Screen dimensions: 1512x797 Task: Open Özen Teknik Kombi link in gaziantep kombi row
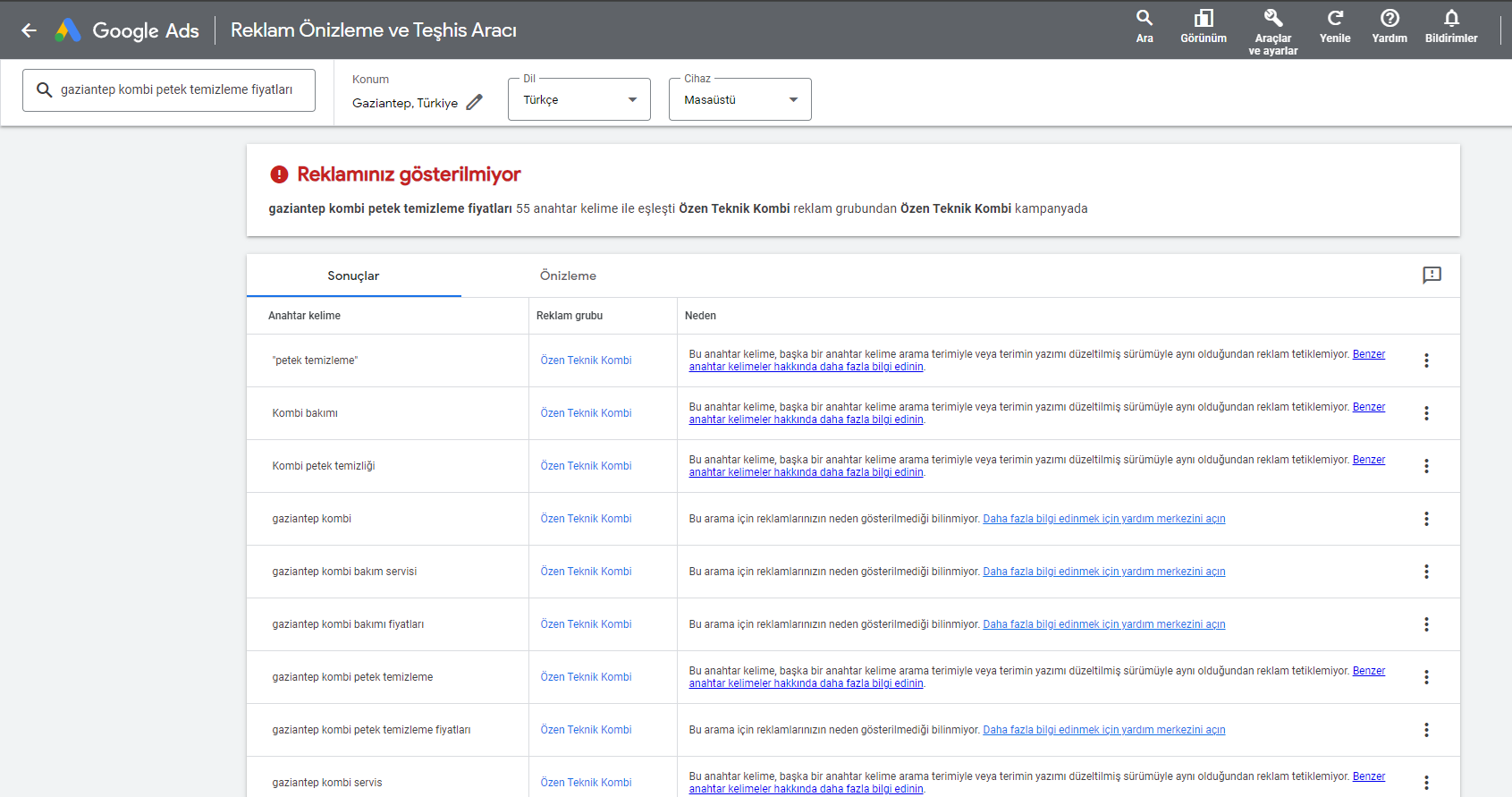(586, 519)
